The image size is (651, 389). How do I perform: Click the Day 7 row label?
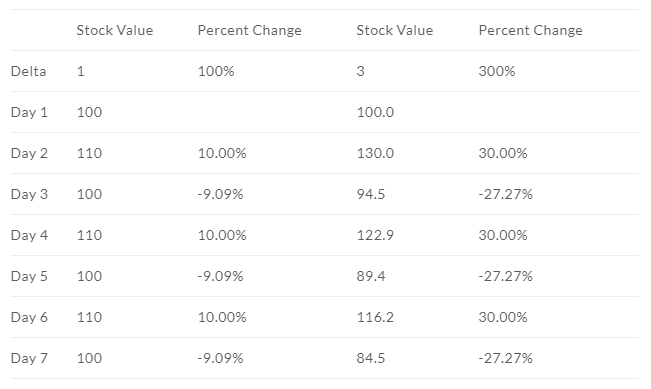[x=29, y=358]
